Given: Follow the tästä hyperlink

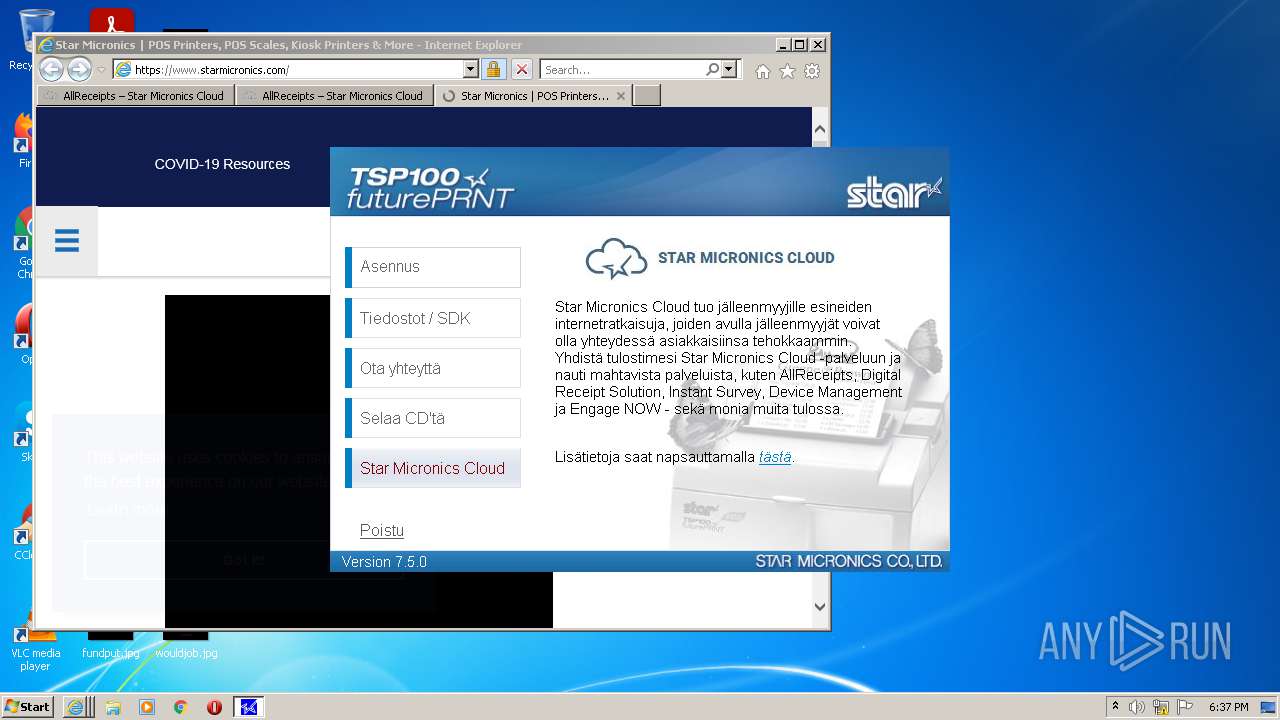Looking at the screenshot, I should 775,457.
